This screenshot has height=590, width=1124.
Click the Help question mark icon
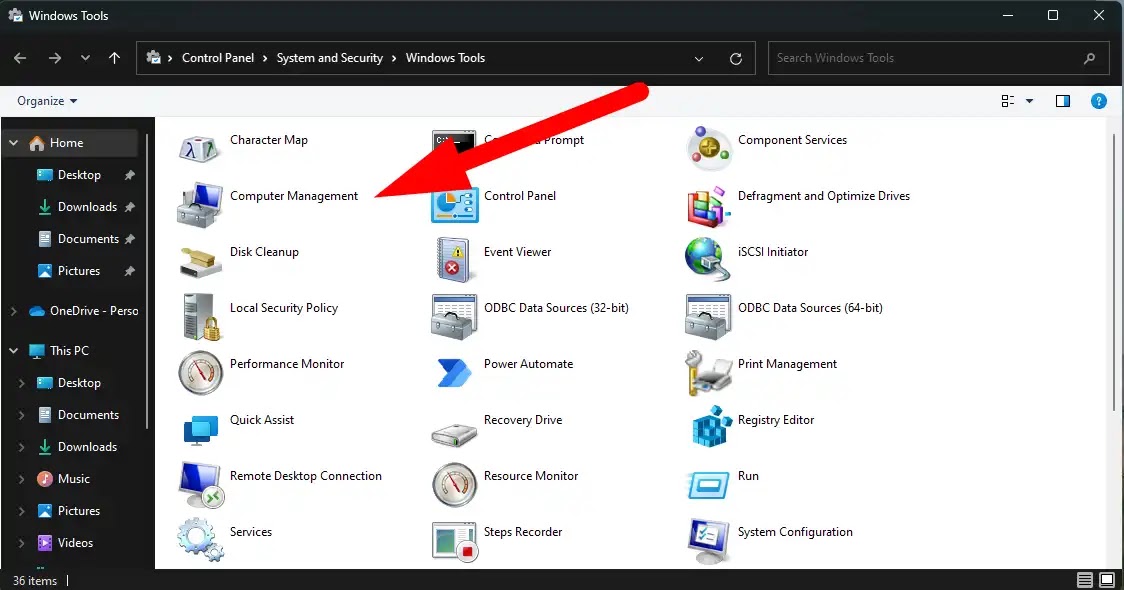(x=1098, y=101)
